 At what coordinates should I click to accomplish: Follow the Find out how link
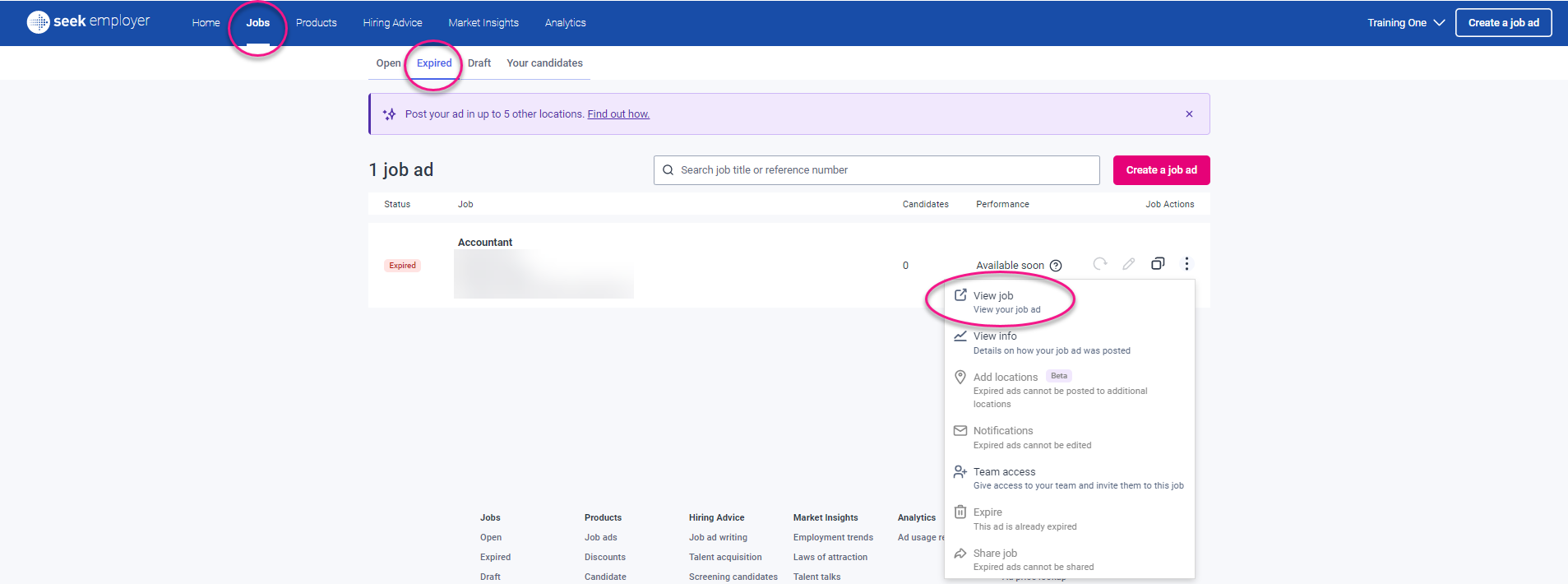point(618,114)
